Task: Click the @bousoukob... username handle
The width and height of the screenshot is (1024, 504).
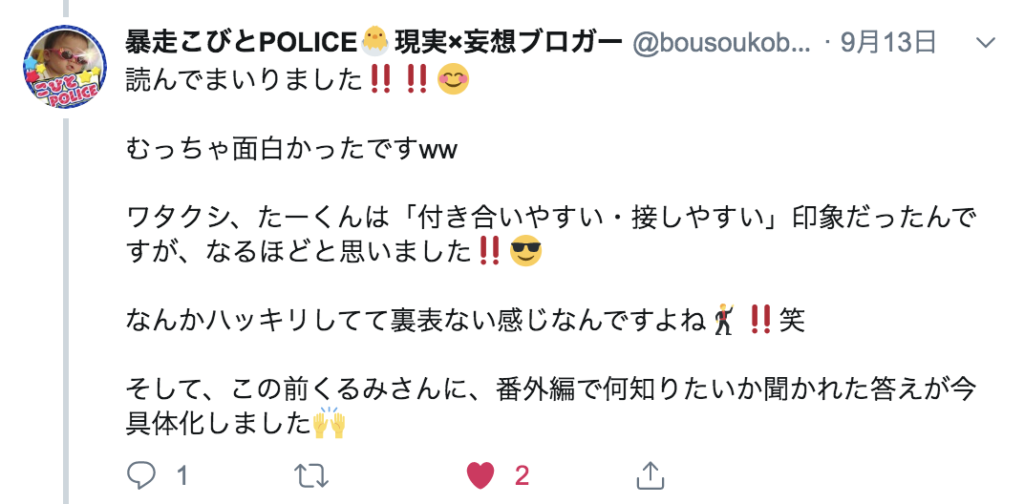Action: pyautogui.click(x=722, y=44)
